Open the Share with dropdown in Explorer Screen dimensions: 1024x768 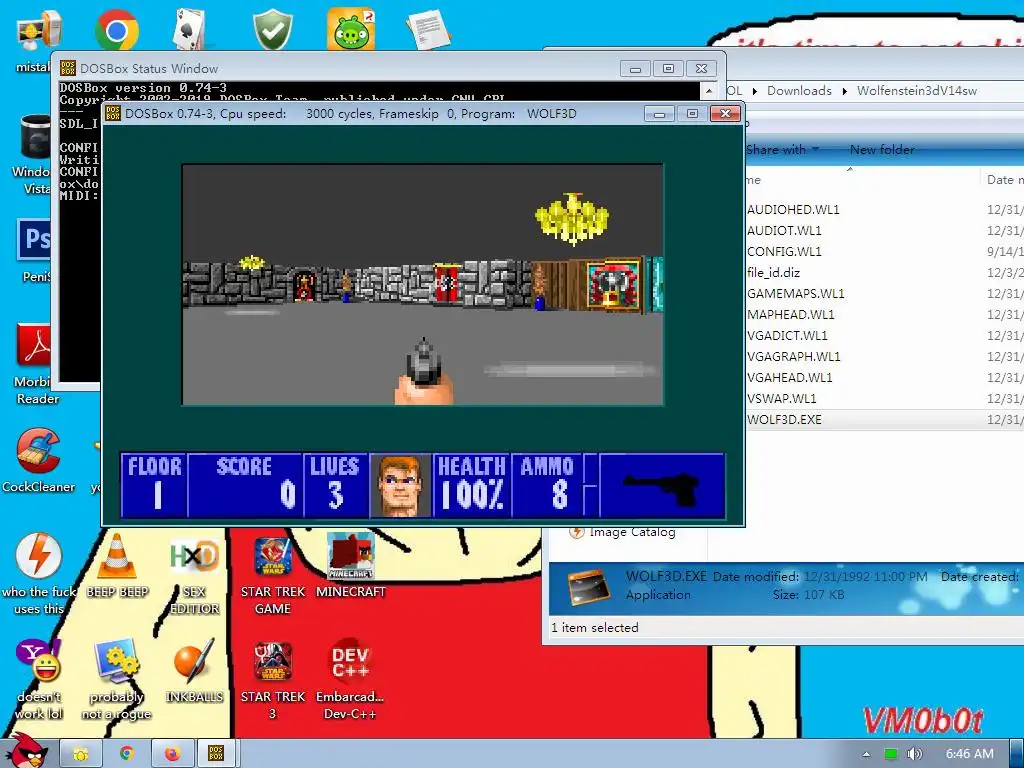pos(782,150)
